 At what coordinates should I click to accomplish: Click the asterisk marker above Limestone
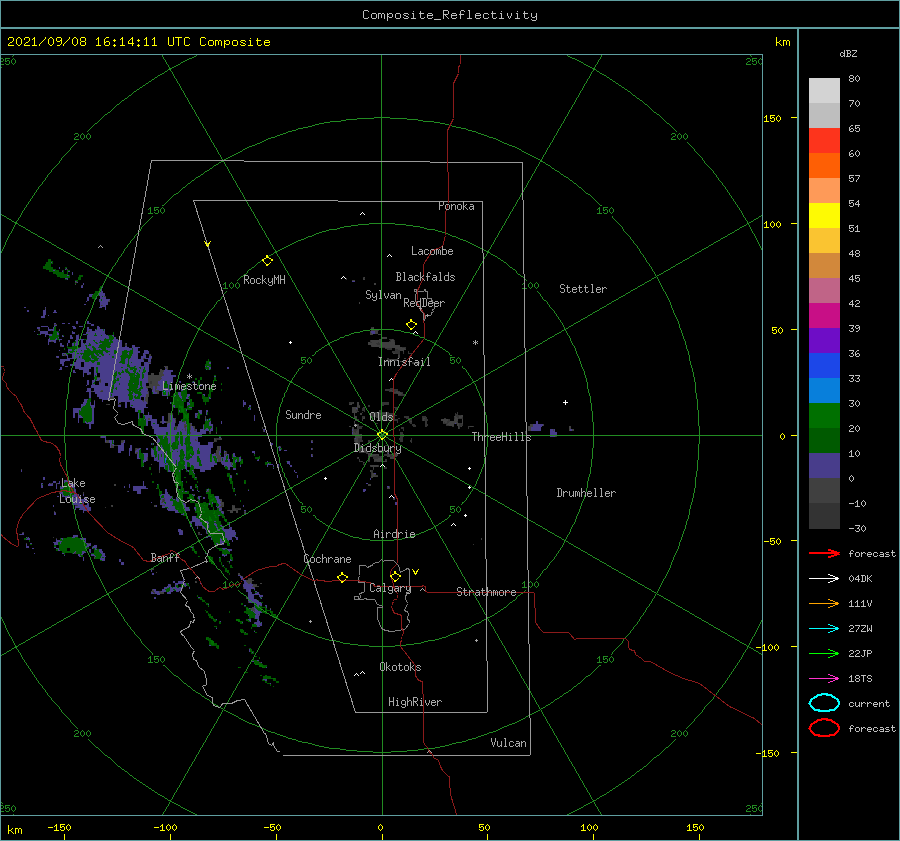[x=189, y=377]
